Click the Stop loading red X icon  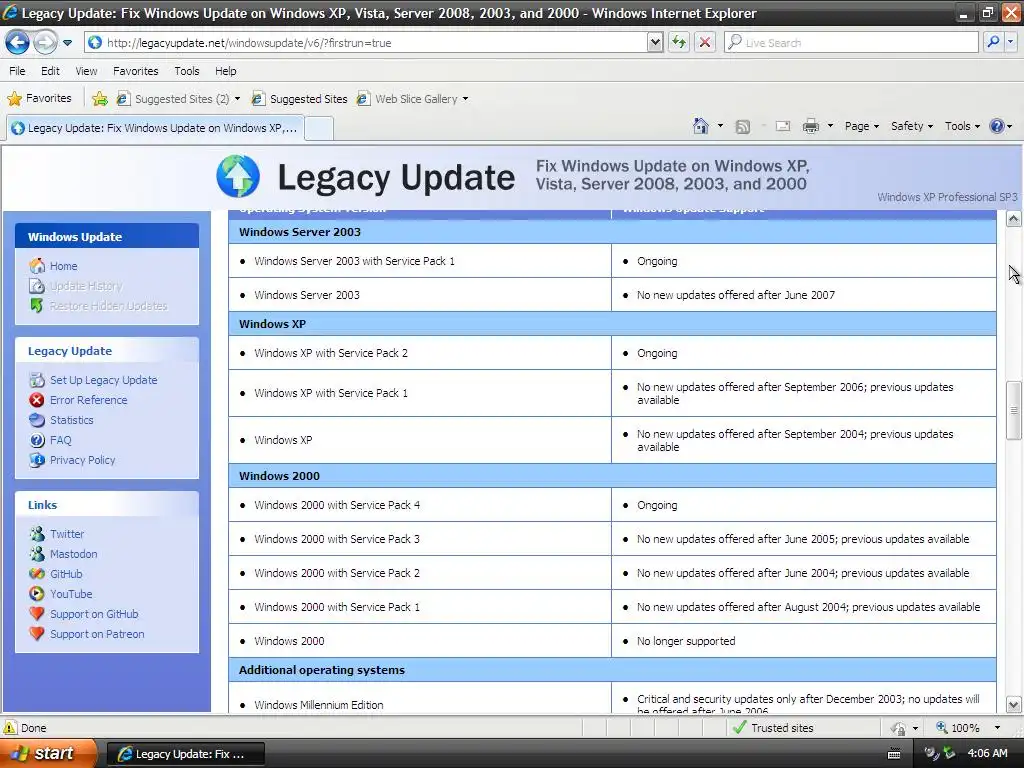click(x=705, y=42)
